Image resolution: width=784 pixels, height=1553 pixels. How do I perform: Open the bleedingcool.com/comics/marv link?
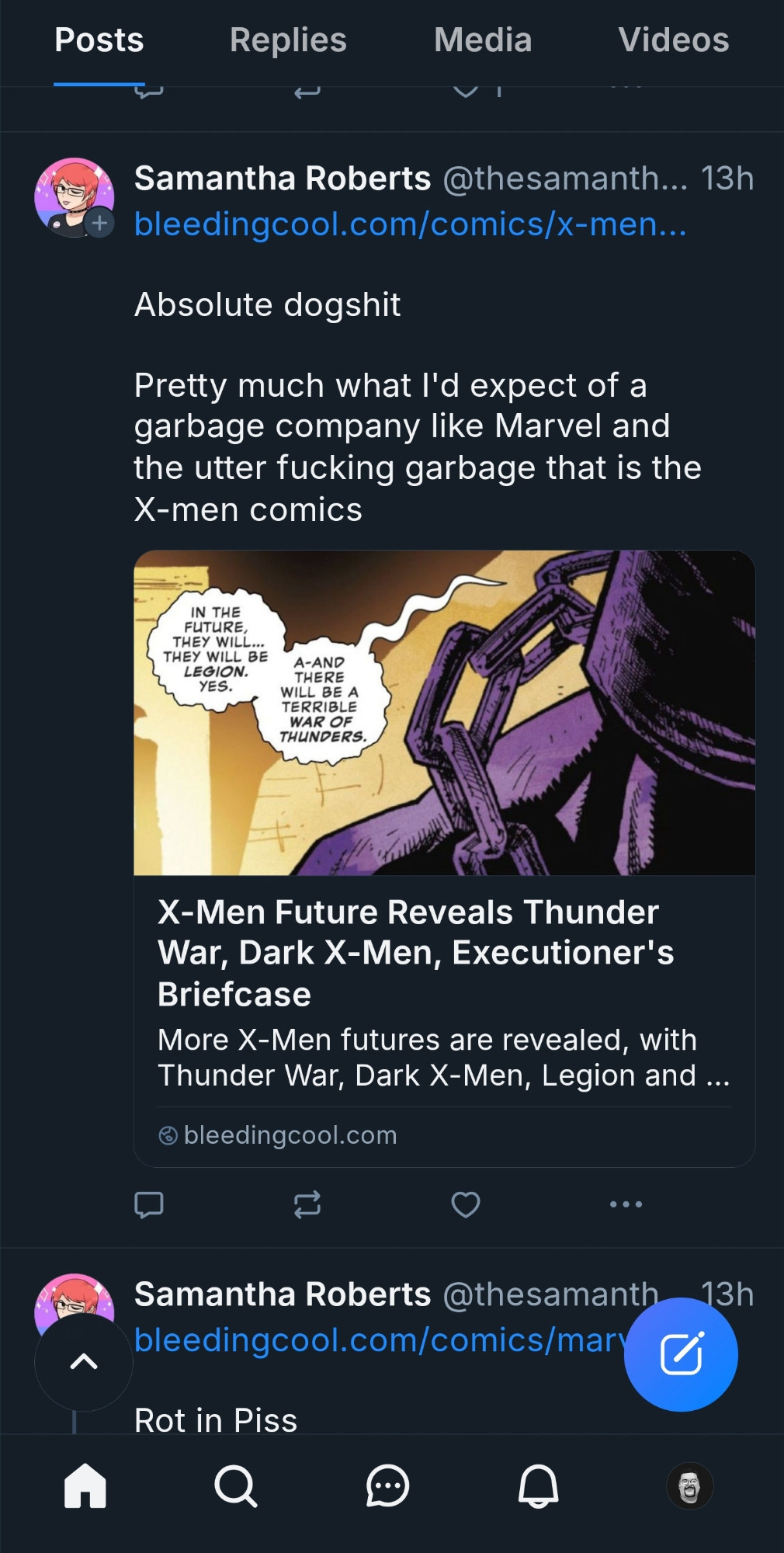380,1340
